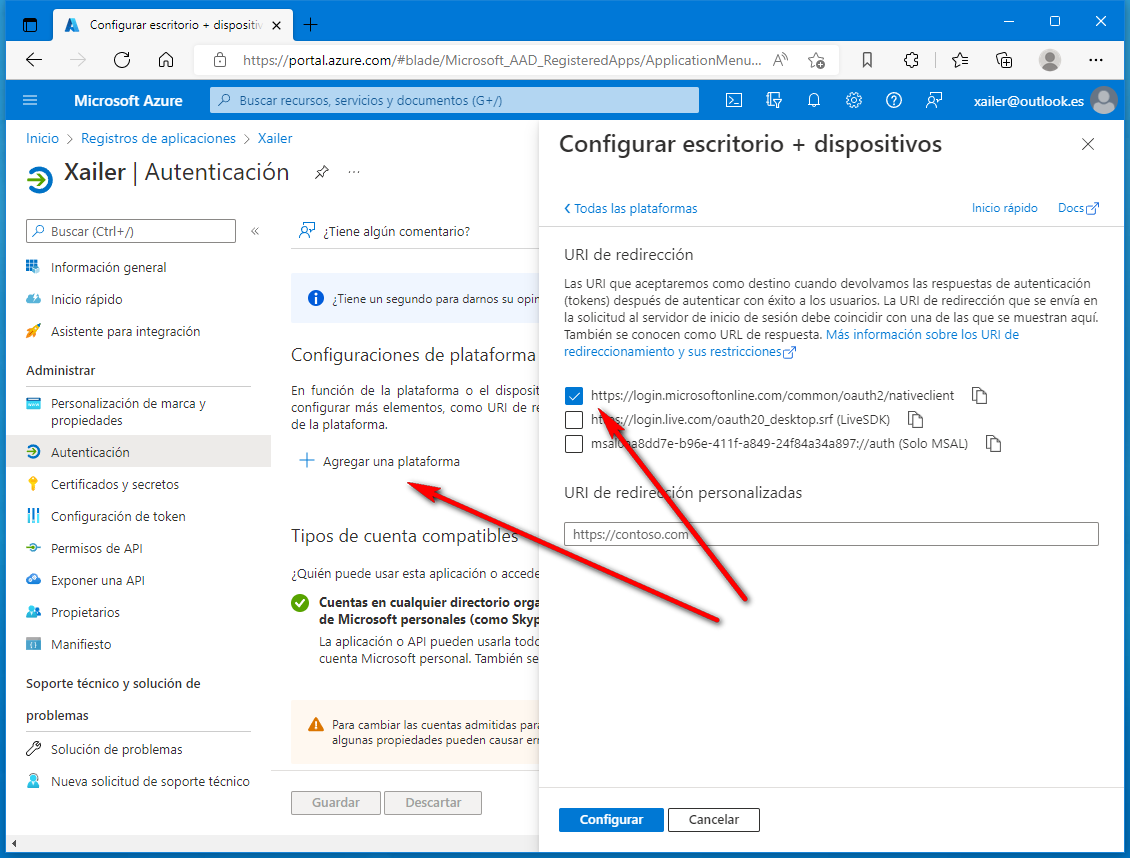Go to Registros de aplicaciones breadcrumb
1130x858 pixels.
click(159, 138)
